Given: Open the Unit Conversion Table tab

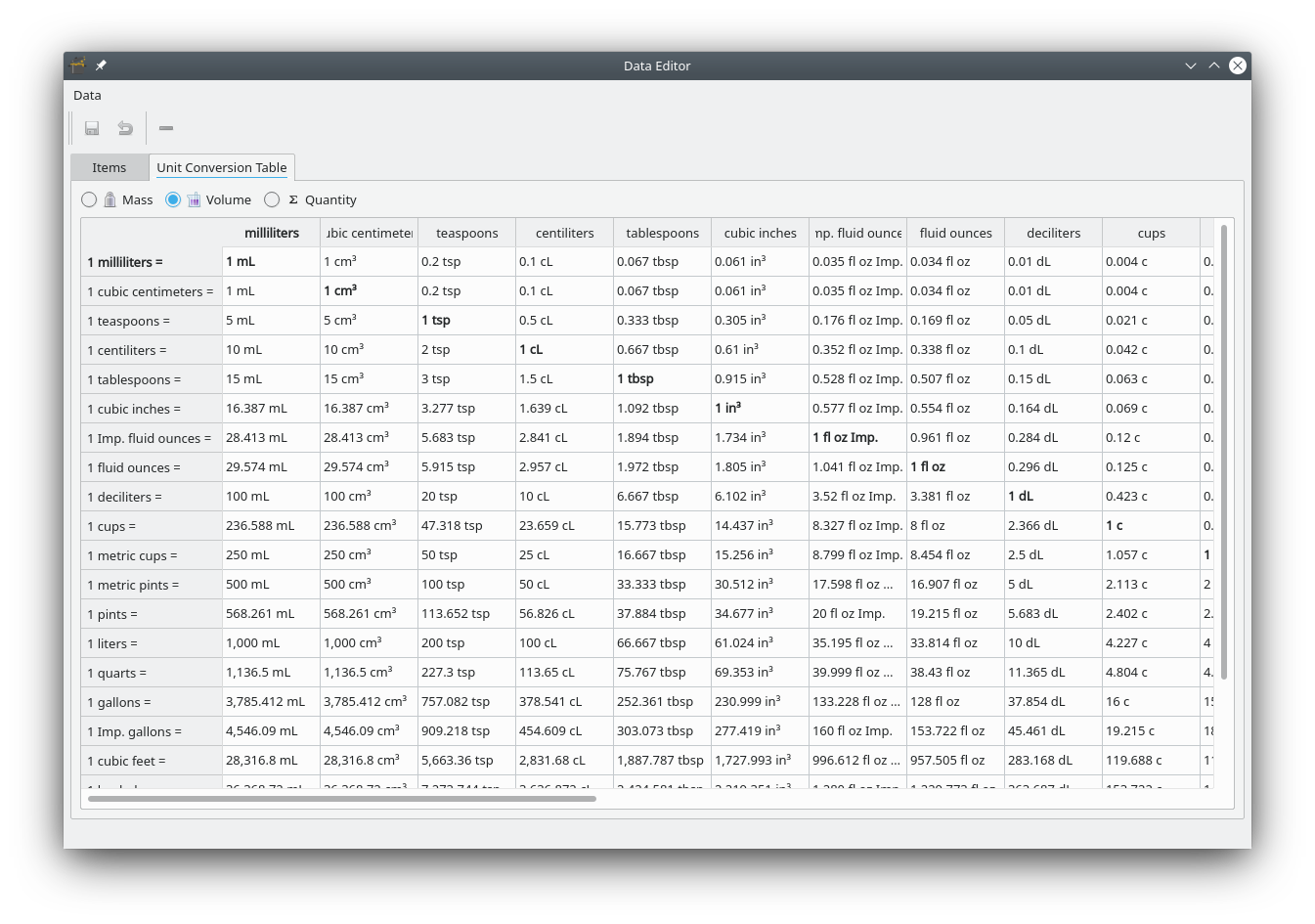Looking at the screenshot, I should pos(221,167).
